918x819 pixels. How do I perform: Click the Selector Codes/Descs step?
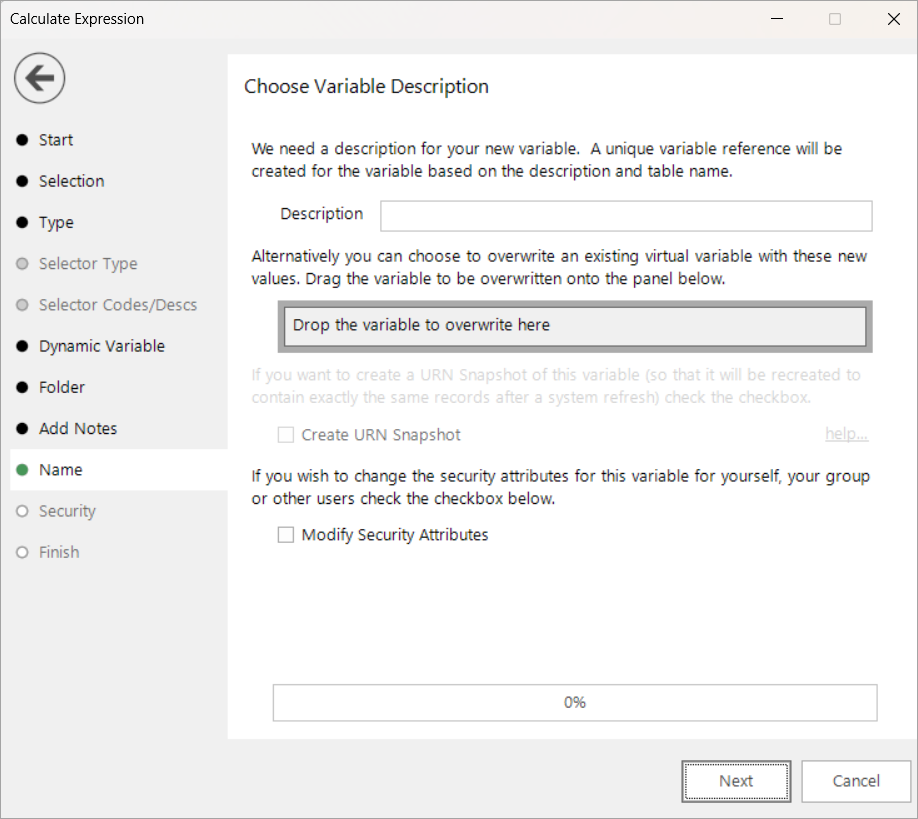118,305
